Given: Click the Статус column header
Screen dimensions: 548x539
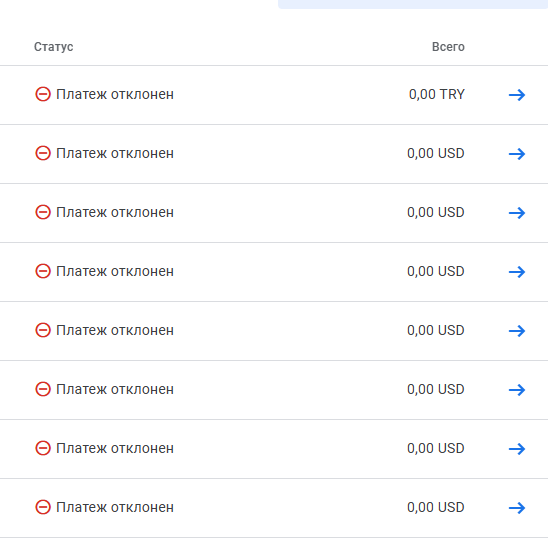Looking at the screenshot, I should coord(53,47).
